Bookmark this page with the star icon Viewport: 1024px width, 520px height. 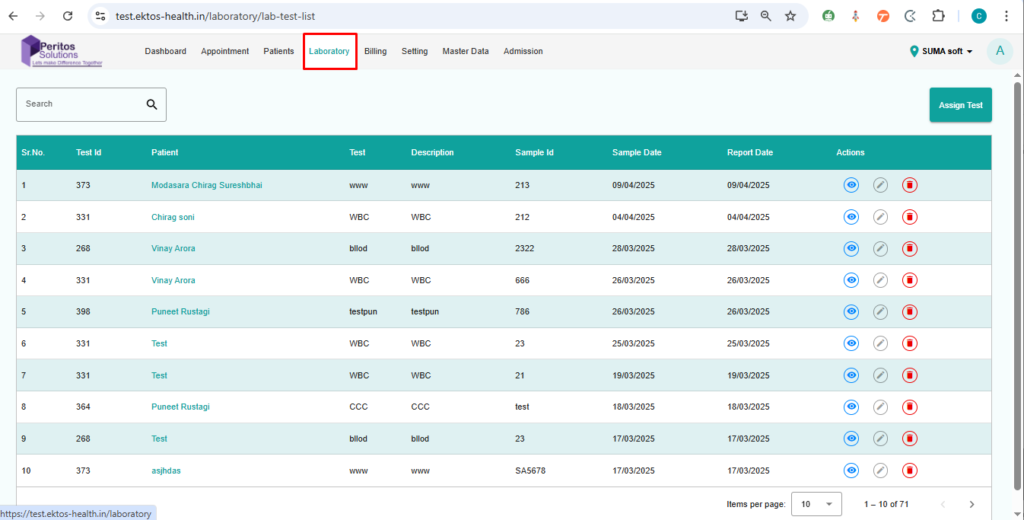pyautogui.click(x=790, y=16)
